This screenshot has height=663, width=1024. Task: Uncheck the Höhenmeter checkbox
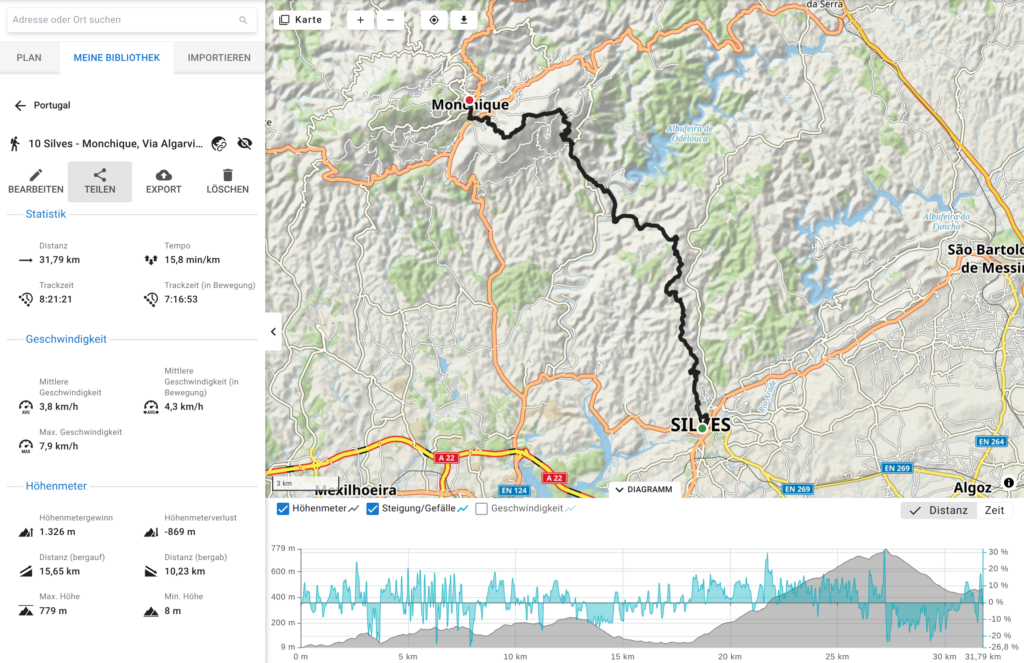tap(283, 510)
